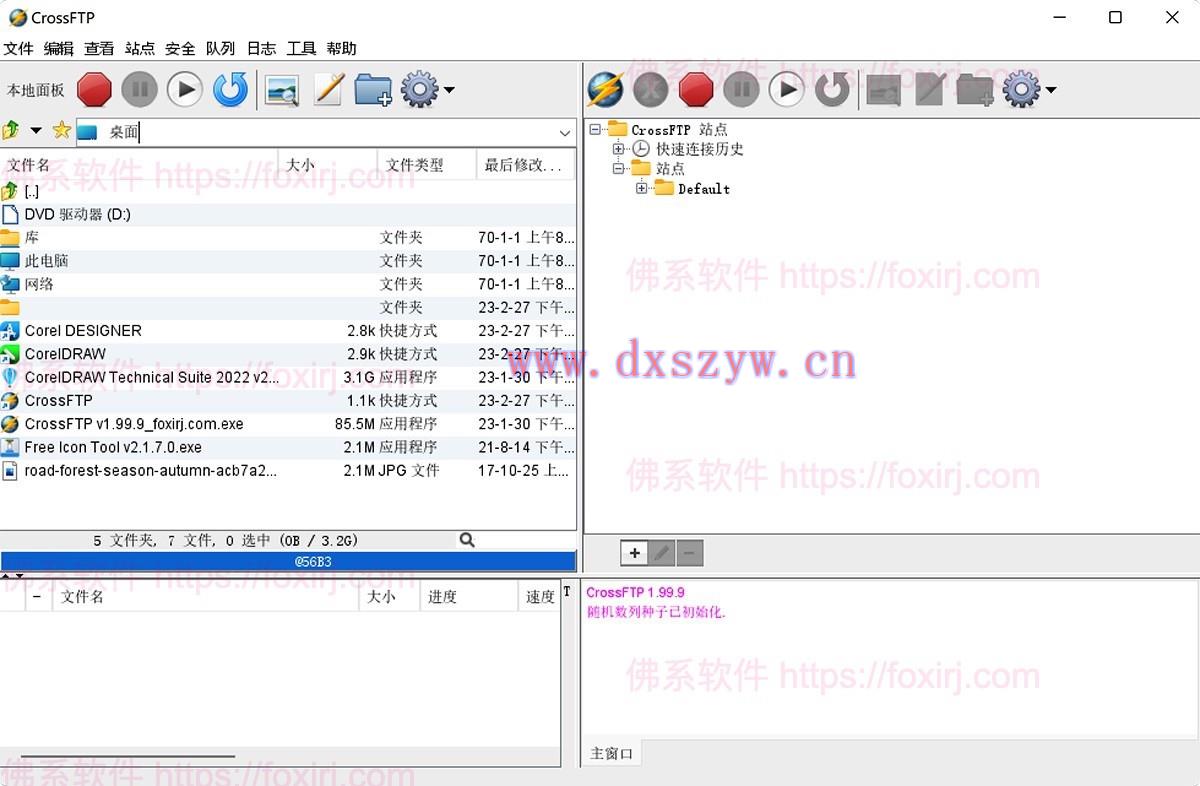This screenshot has height=786, width=1200.
Task: Open the local gear dropdown arrow
Action: coord(449,90)
